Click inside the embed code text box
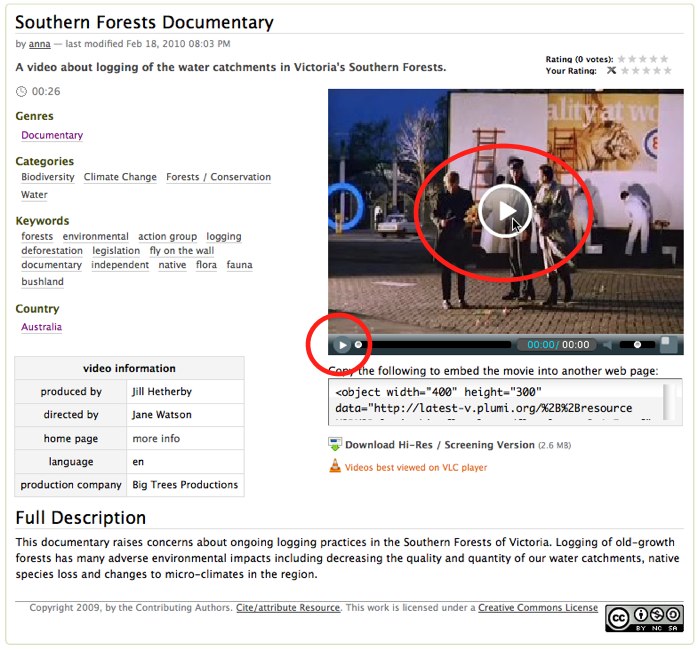 [495, 402]
